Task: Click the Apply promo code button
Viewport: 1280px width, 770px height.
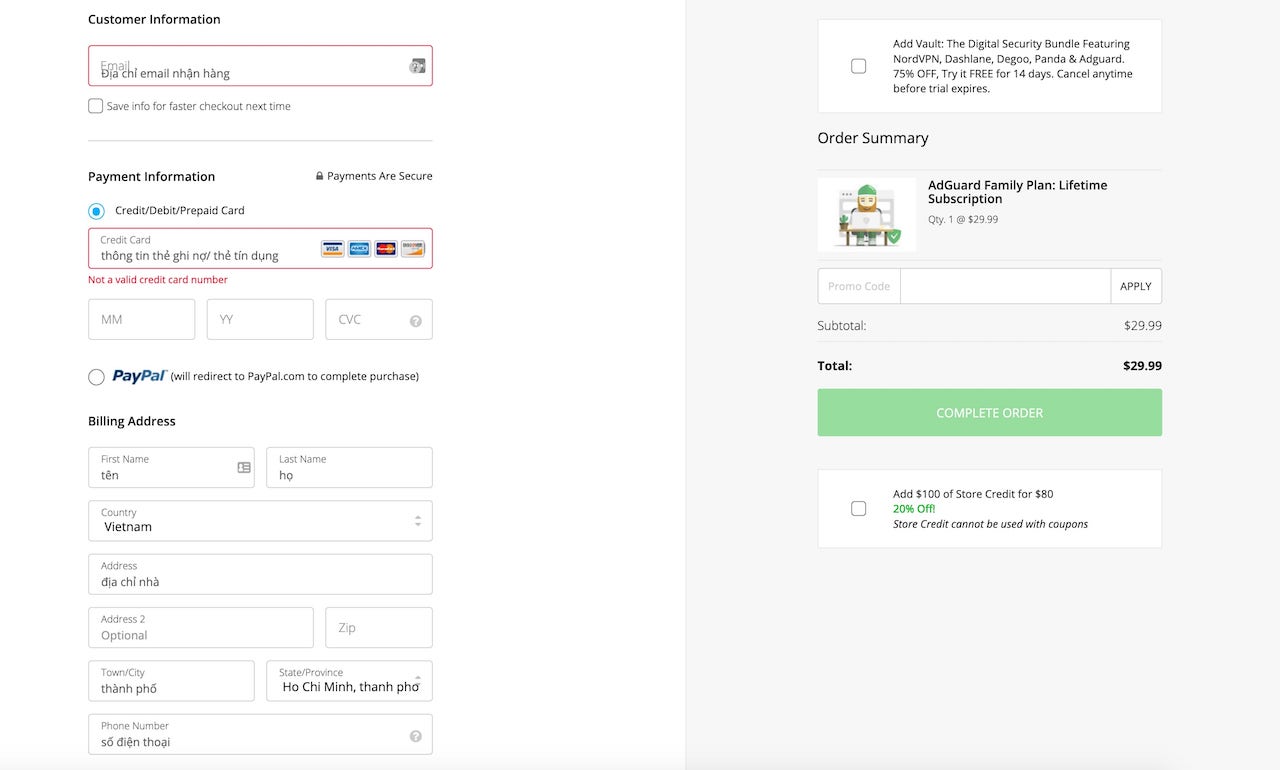Action: pos(1135,286)
